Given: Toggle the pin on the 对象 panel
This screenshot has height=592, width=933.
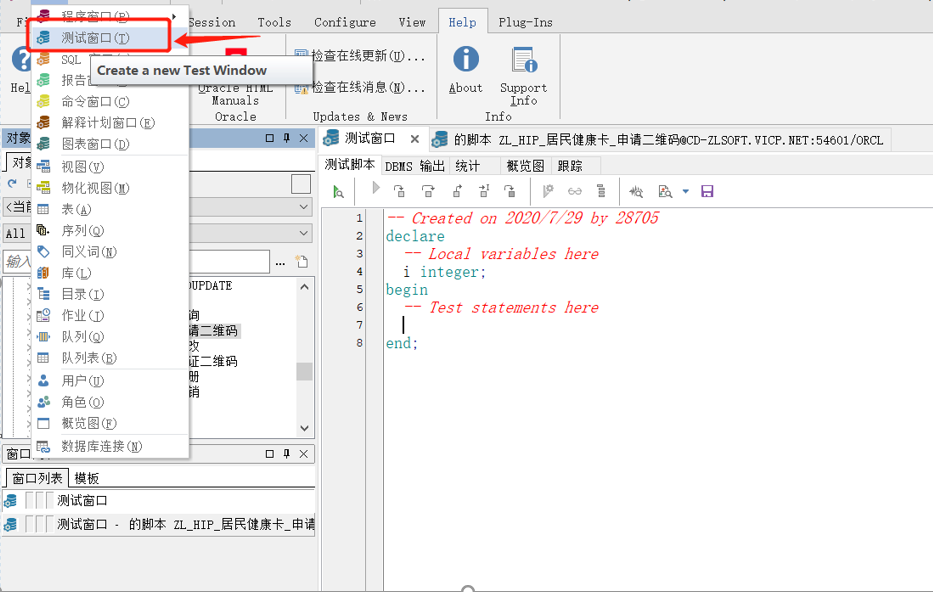Looking at the screenshot, I should [287, 138].
